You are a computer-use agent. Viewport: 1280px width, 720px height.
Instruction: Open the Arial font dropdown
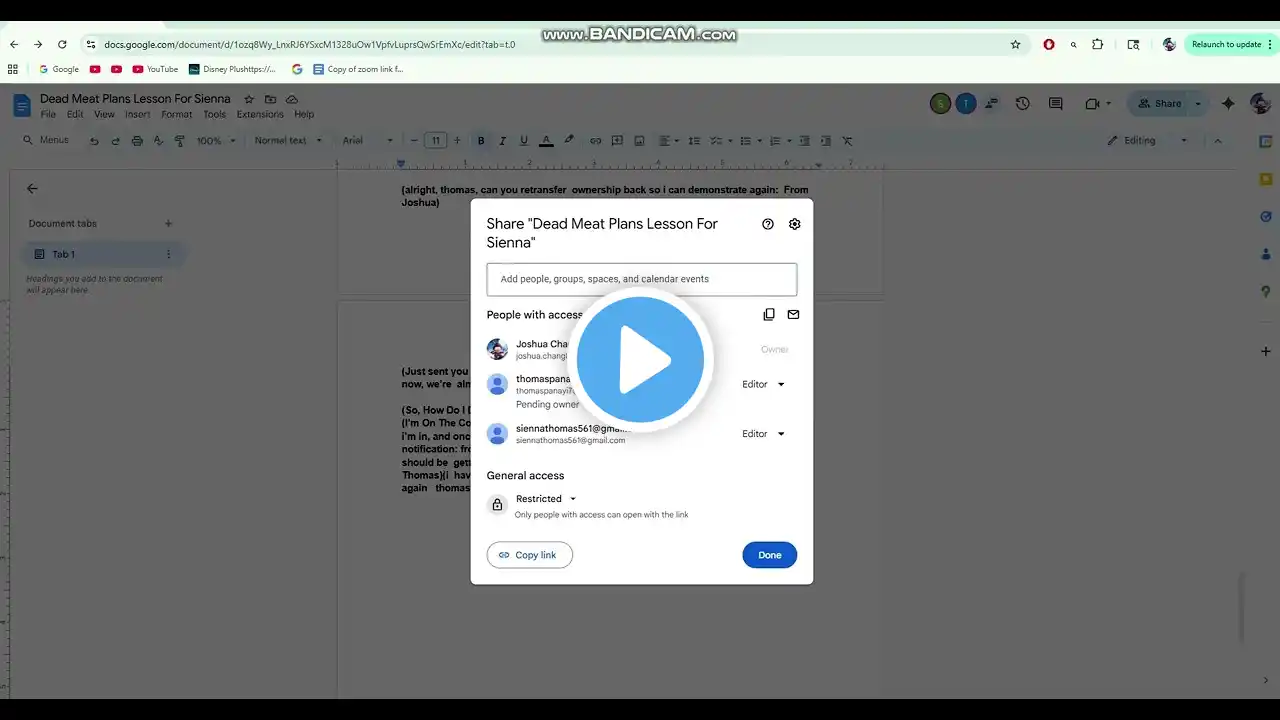pyautogui.click(x=368, y=141)
